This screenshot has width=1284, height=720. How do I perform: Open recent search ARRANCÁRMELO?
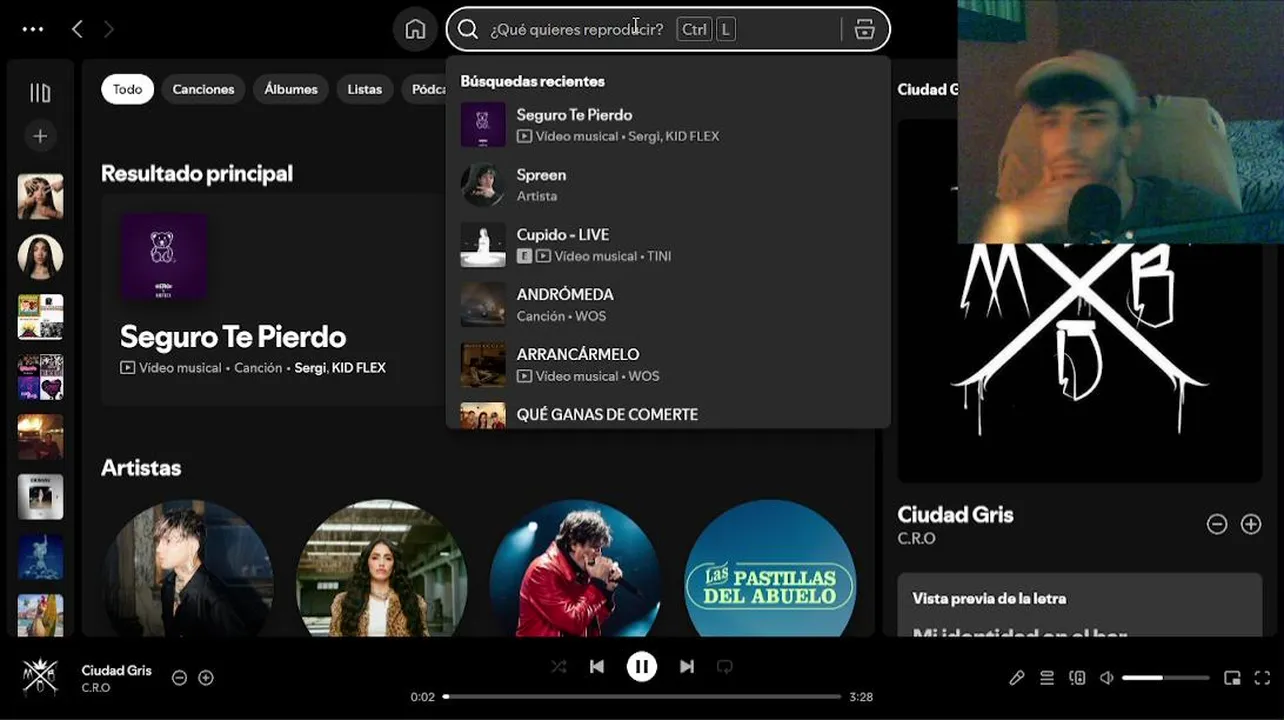coord(668,365)
